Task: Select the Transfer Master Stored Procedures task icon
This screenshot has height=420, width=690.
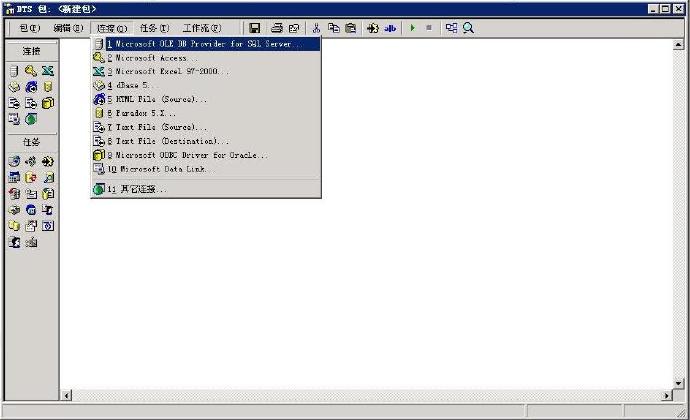Action: (x=31, y=226)
